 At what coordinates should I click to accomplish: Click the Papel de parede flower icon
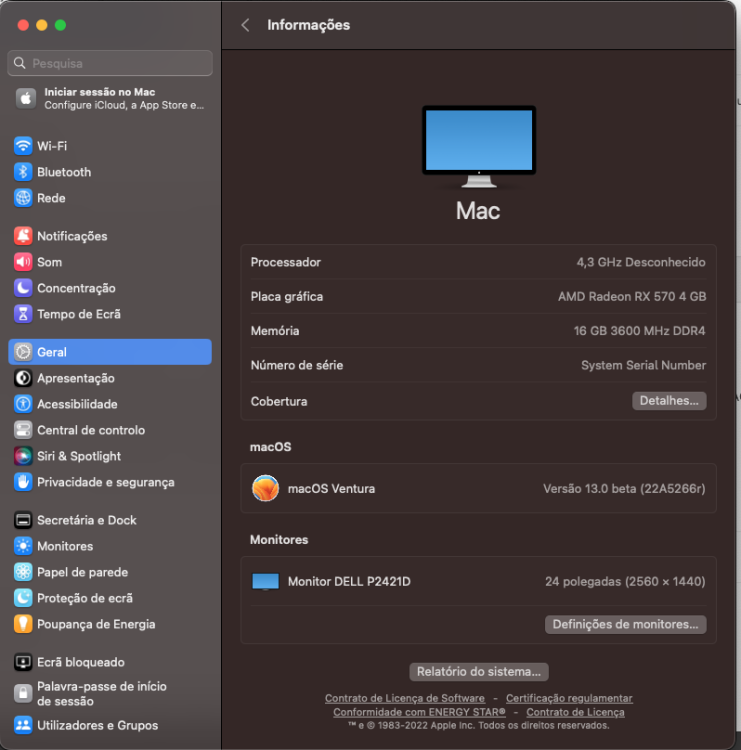pyautogui.click(x=23, y=572)
